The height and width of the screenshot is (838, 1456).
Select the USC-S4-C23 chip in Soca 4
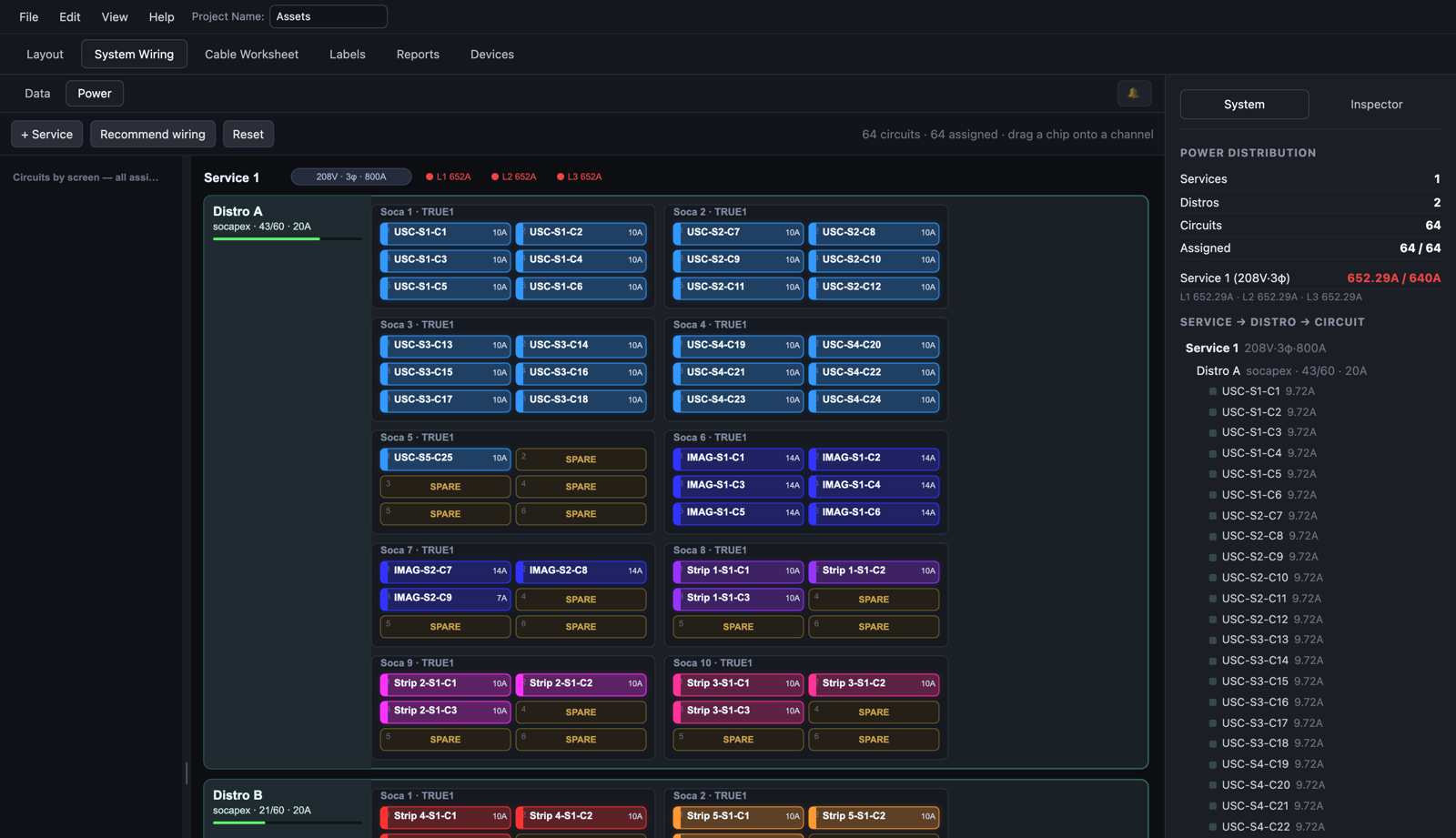click(x=738, y=400)
